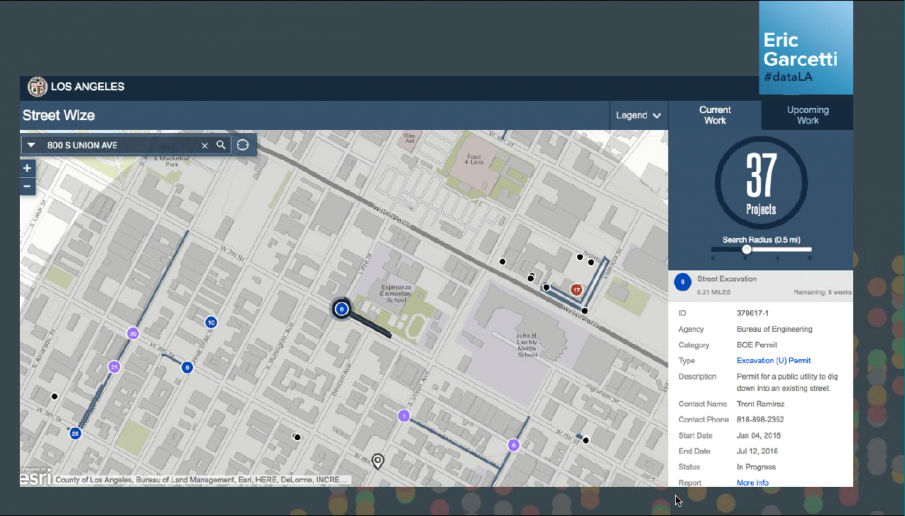
Task: Click the BOE Permit category value
Action: point(757,345)
